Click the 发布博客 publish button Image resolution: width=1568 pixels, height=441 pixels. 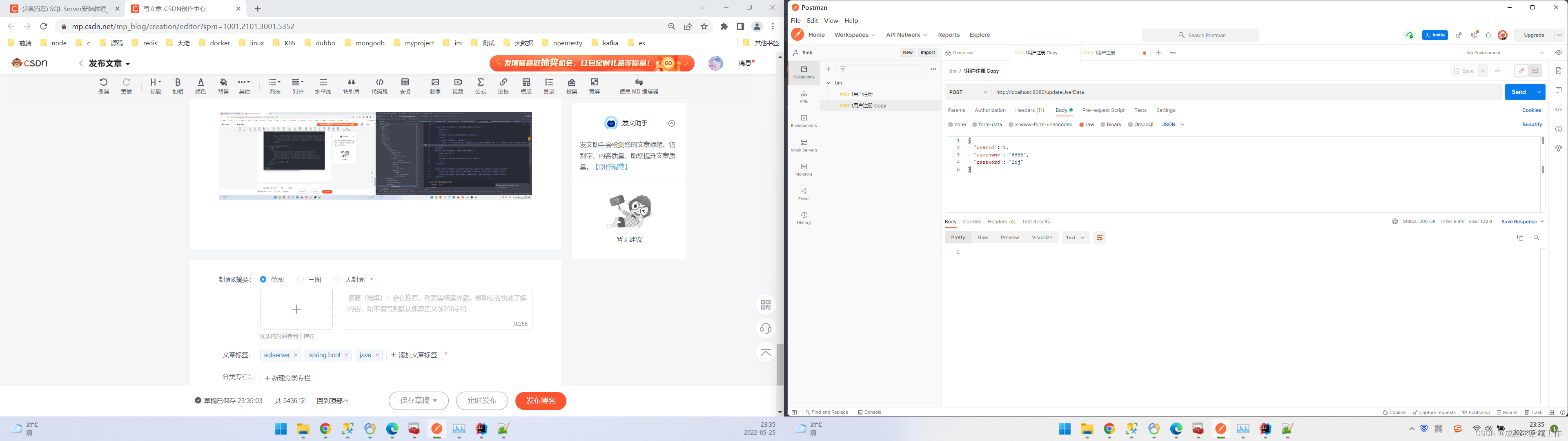(541, 401)
